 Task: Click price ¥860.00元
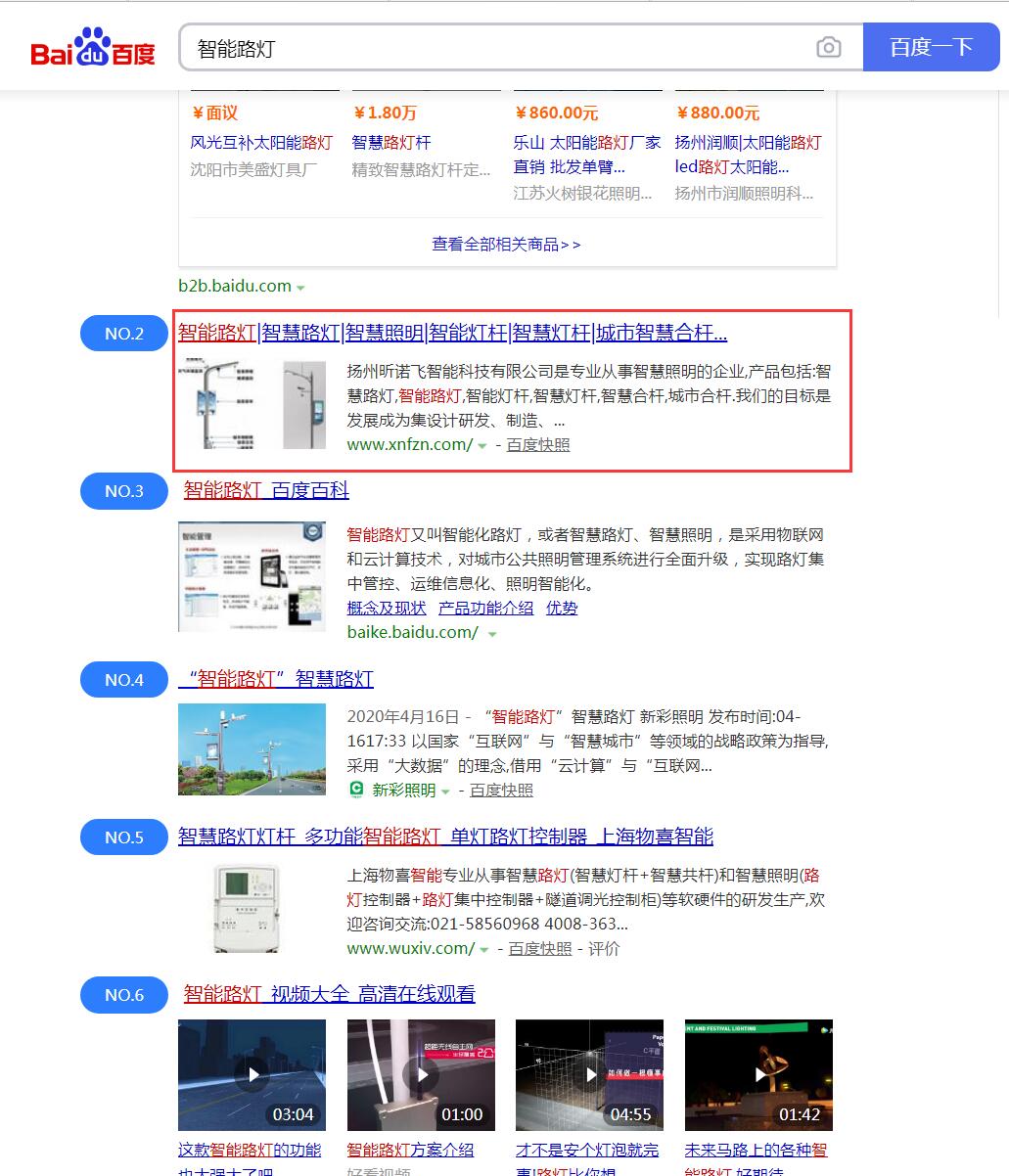556,113
